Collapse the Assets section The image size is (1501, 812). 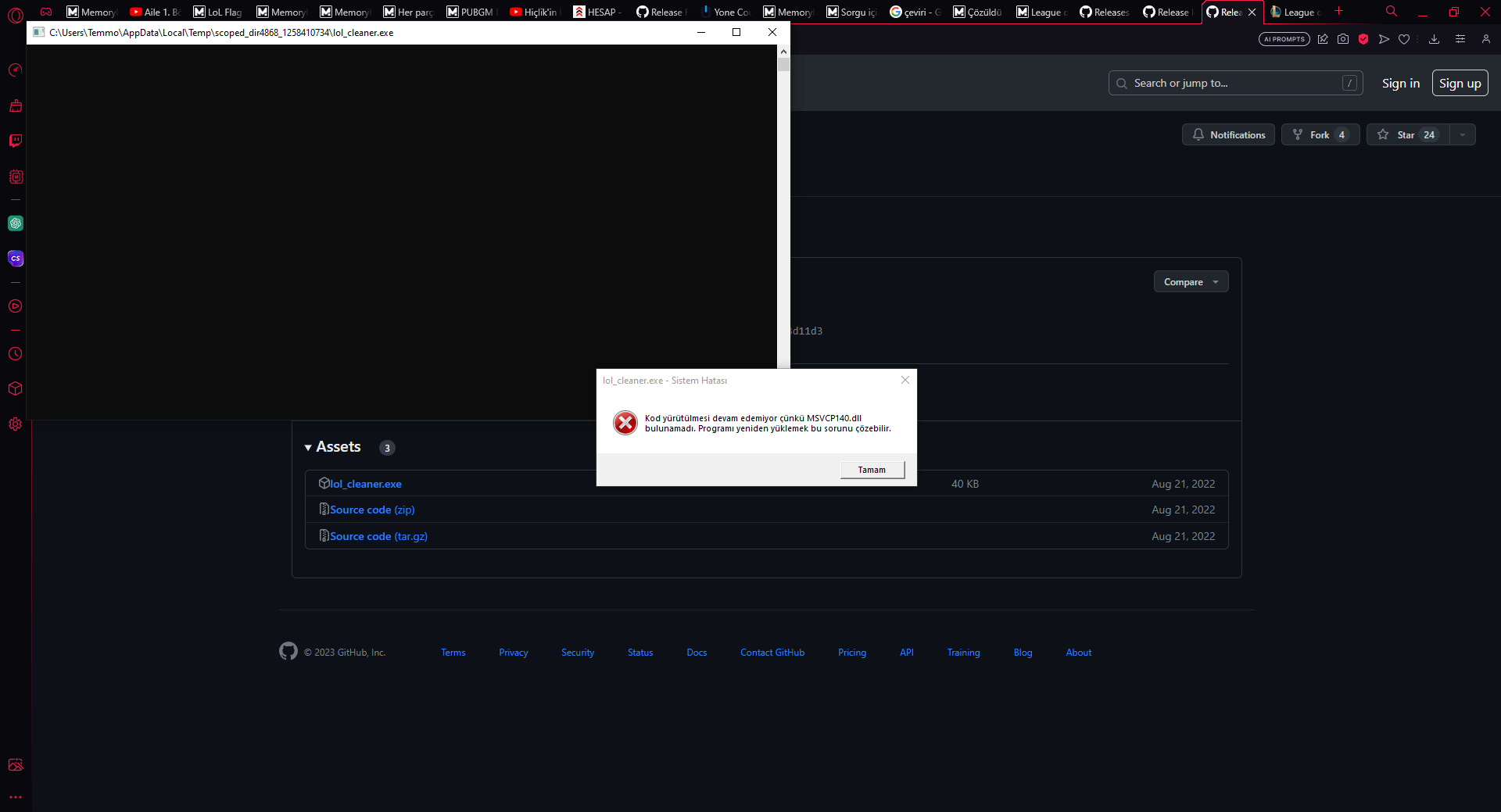[x=333, y=447]
